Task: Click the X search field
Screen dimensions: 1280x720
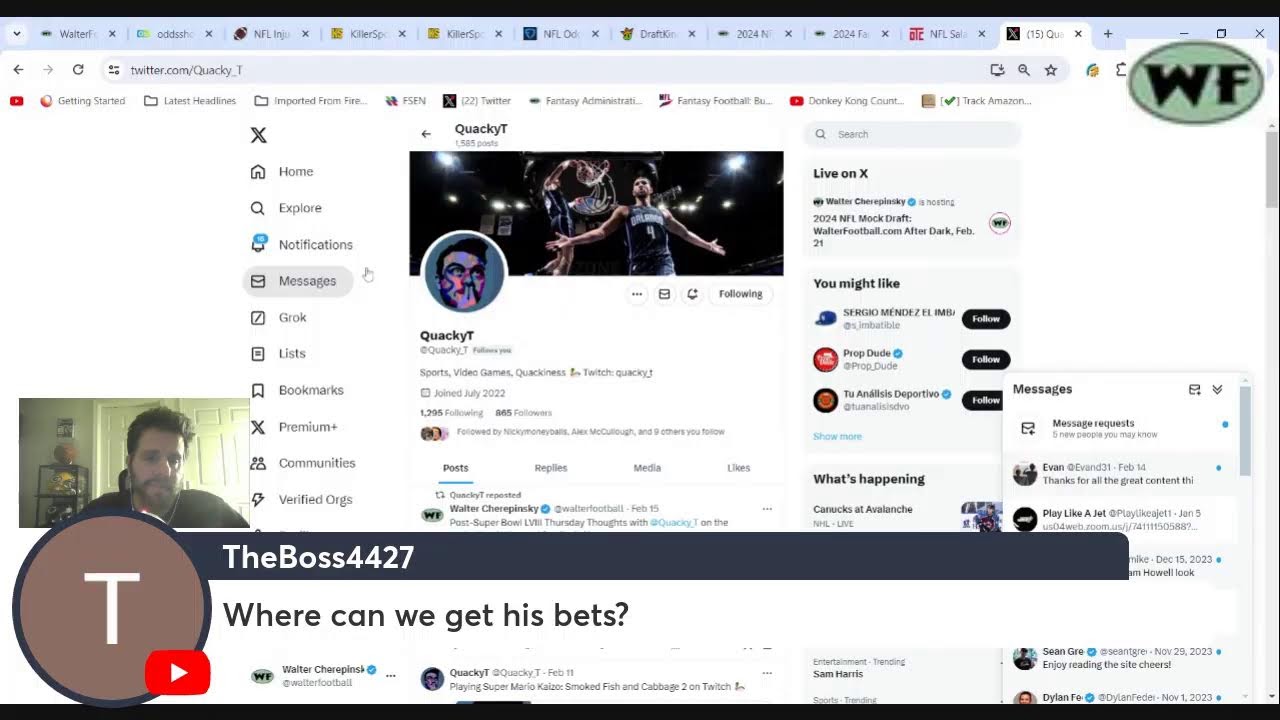Action: click(912, 134)
